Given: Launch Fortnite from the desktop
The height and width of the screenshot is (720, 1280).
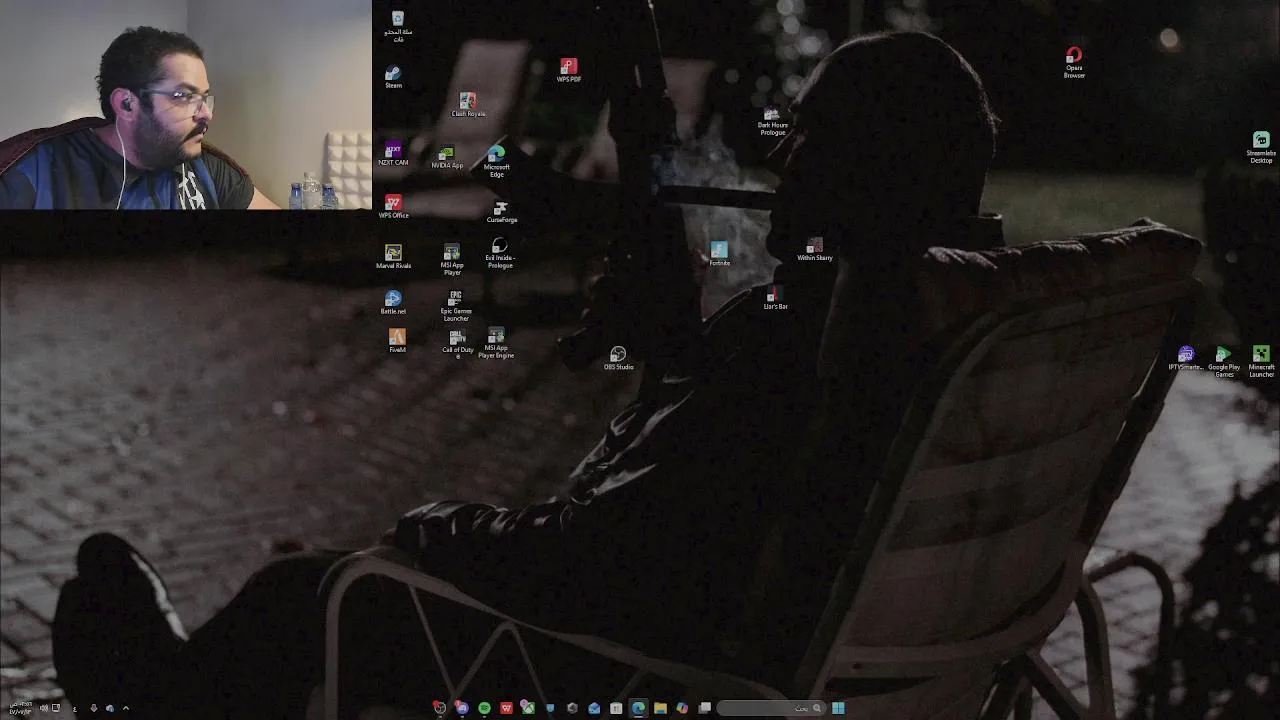Looking at the screenshot, I should [719, 253].
